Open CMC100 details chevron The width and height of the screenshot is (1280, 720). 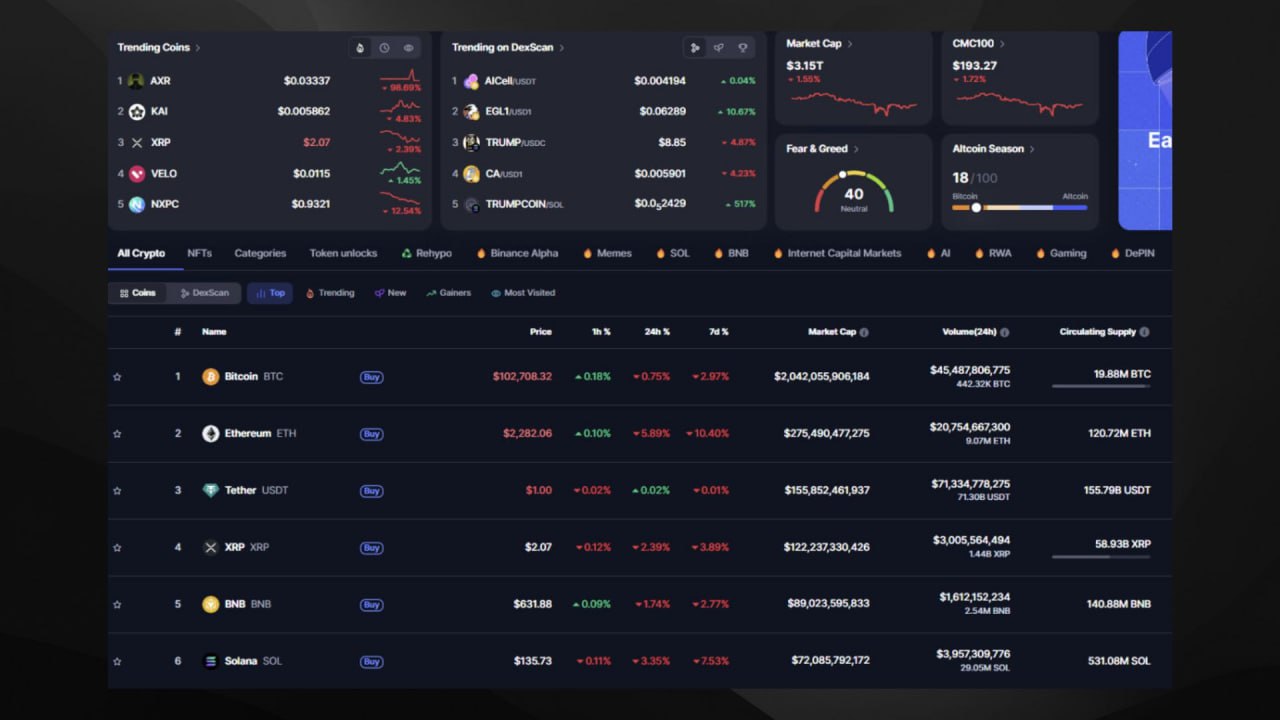tap(1002, 44)
